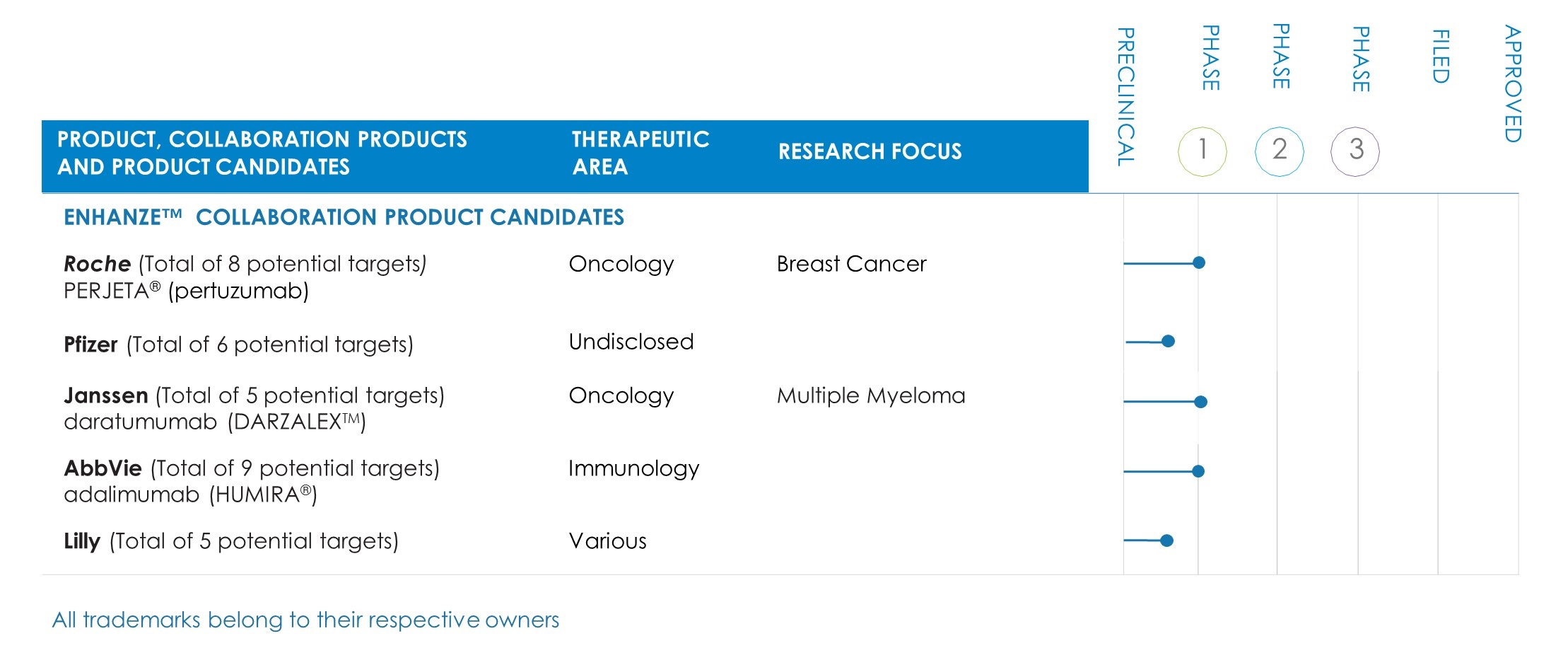The width and height of the screenshot is (1568, 648).
Task: Click the Phase 2 circle icon
Action: [x=1279, y=151]
